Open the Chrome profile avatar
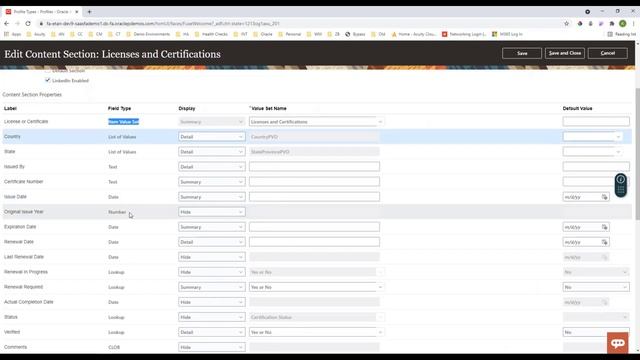The image size is (640, 360). (x=622, y=24)
